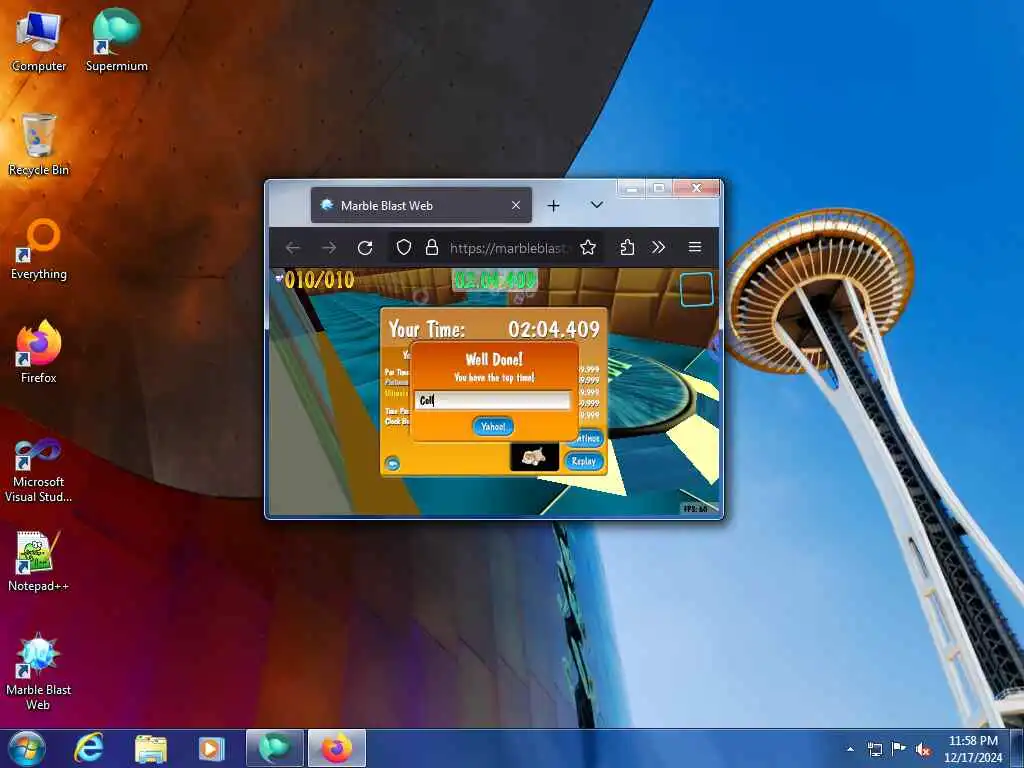Click the Notepad++ desktop shortcut
Viewport: 1024px width, 768px height.
pyautogui.click(x=39, y=562)
